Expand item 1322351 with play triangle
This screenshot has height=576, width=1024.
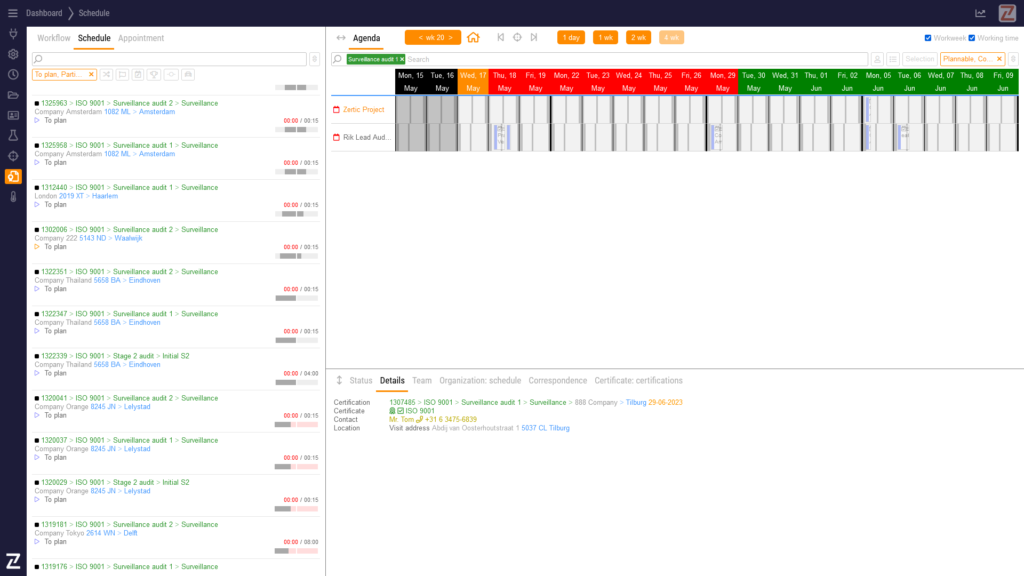tap(37, 289)
